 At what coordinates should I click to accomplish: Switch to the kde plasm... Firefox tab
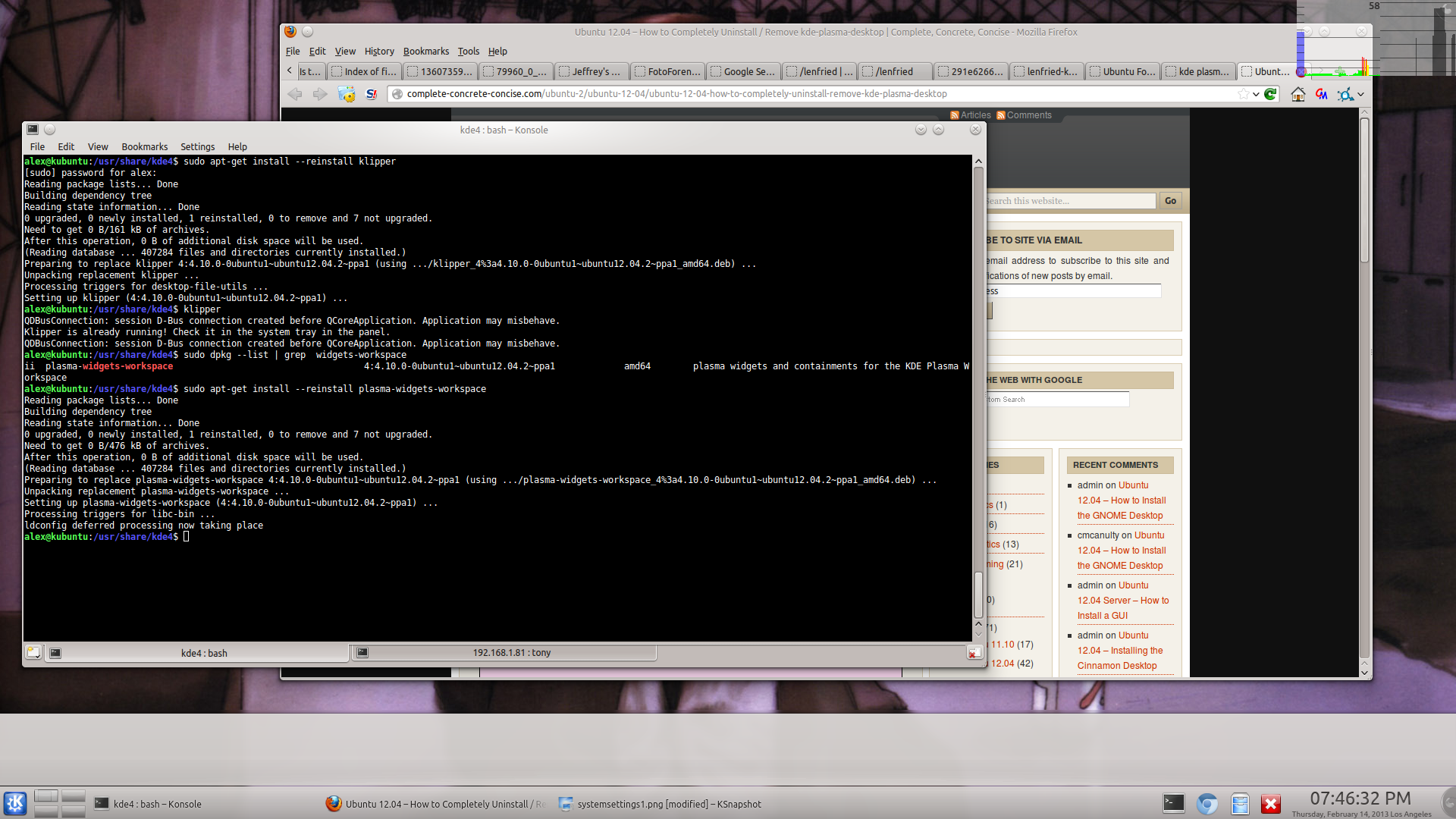point(1197,71)
